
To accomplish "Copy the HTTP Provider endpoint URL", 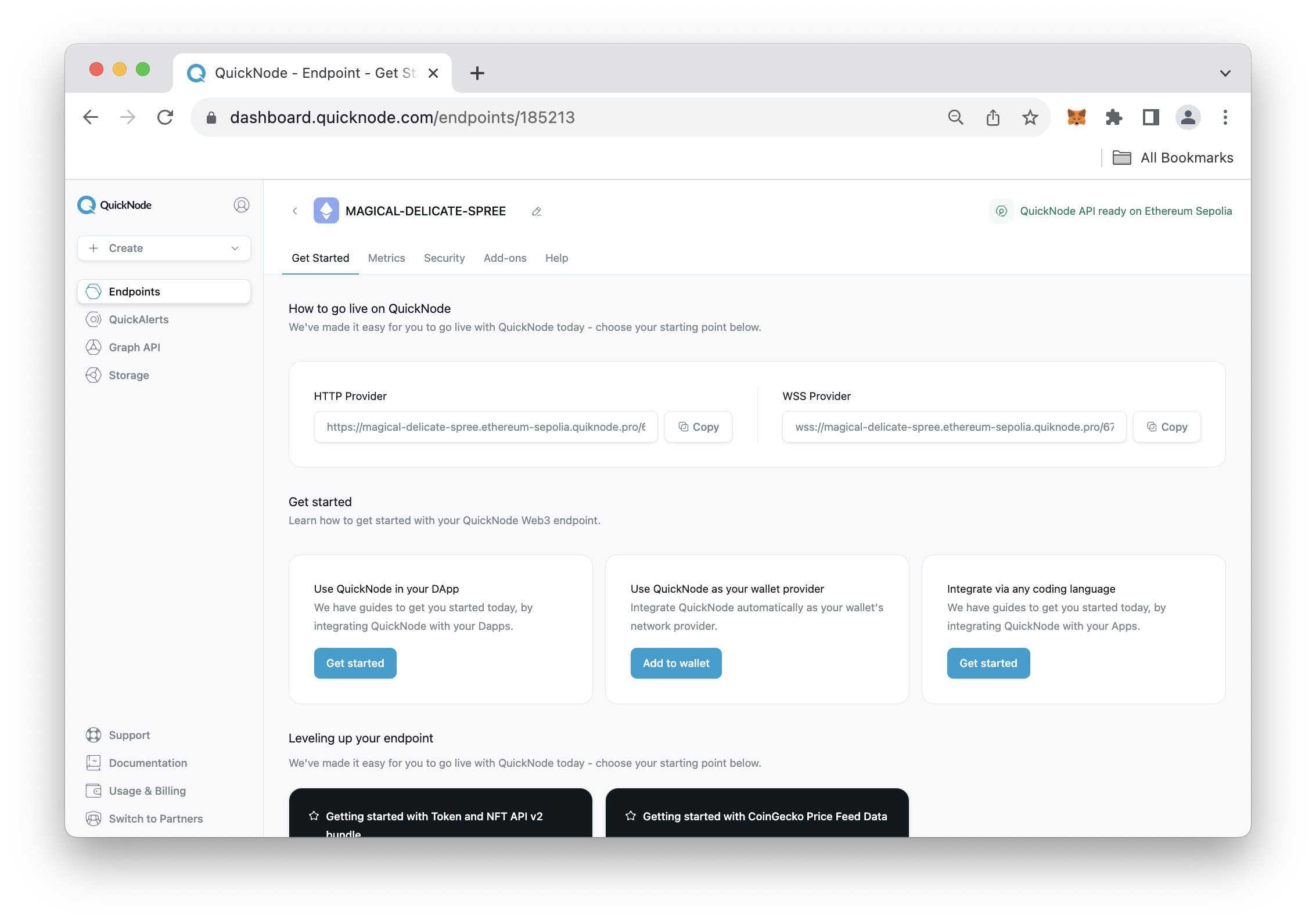I will click(699, 427).
